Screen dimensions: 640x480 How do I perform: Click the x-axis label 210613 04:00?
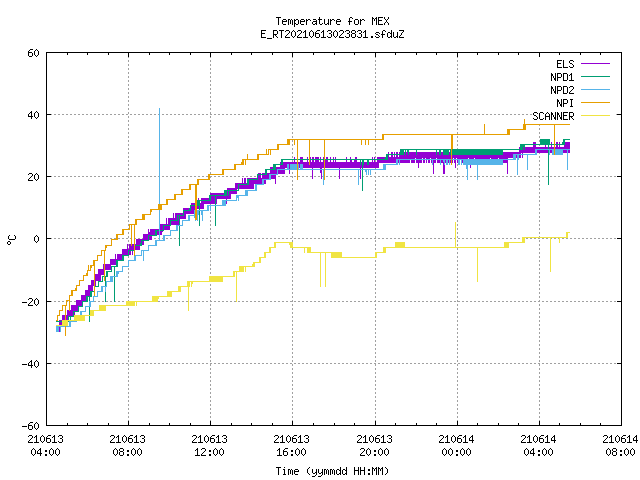pyautogui.click(x=45, y=446)
